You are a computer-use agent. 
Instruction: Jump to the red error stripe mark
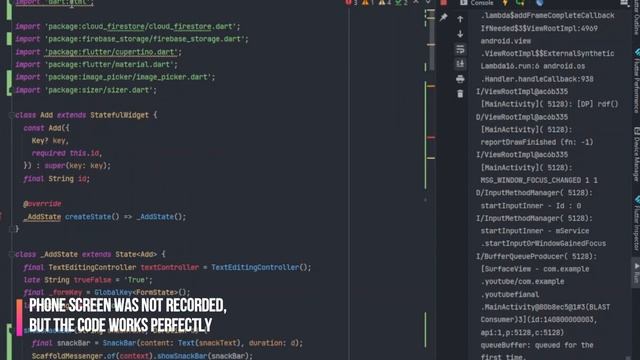pos(431,138)
